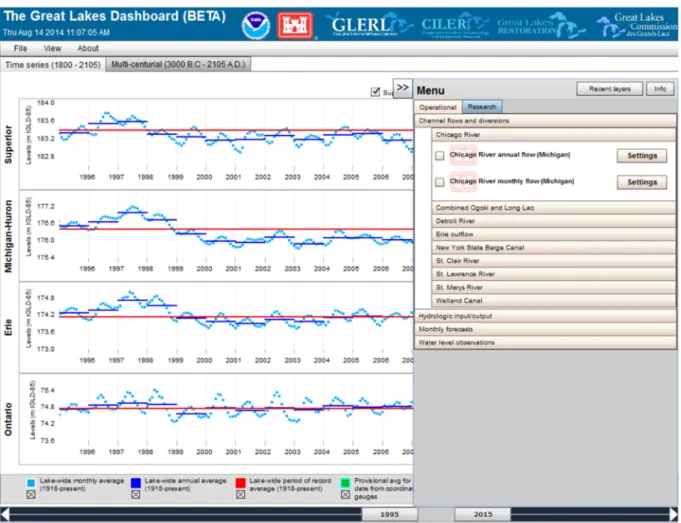
Task: Click the Great Lakes Commission logo
Action: click(636, 25)
